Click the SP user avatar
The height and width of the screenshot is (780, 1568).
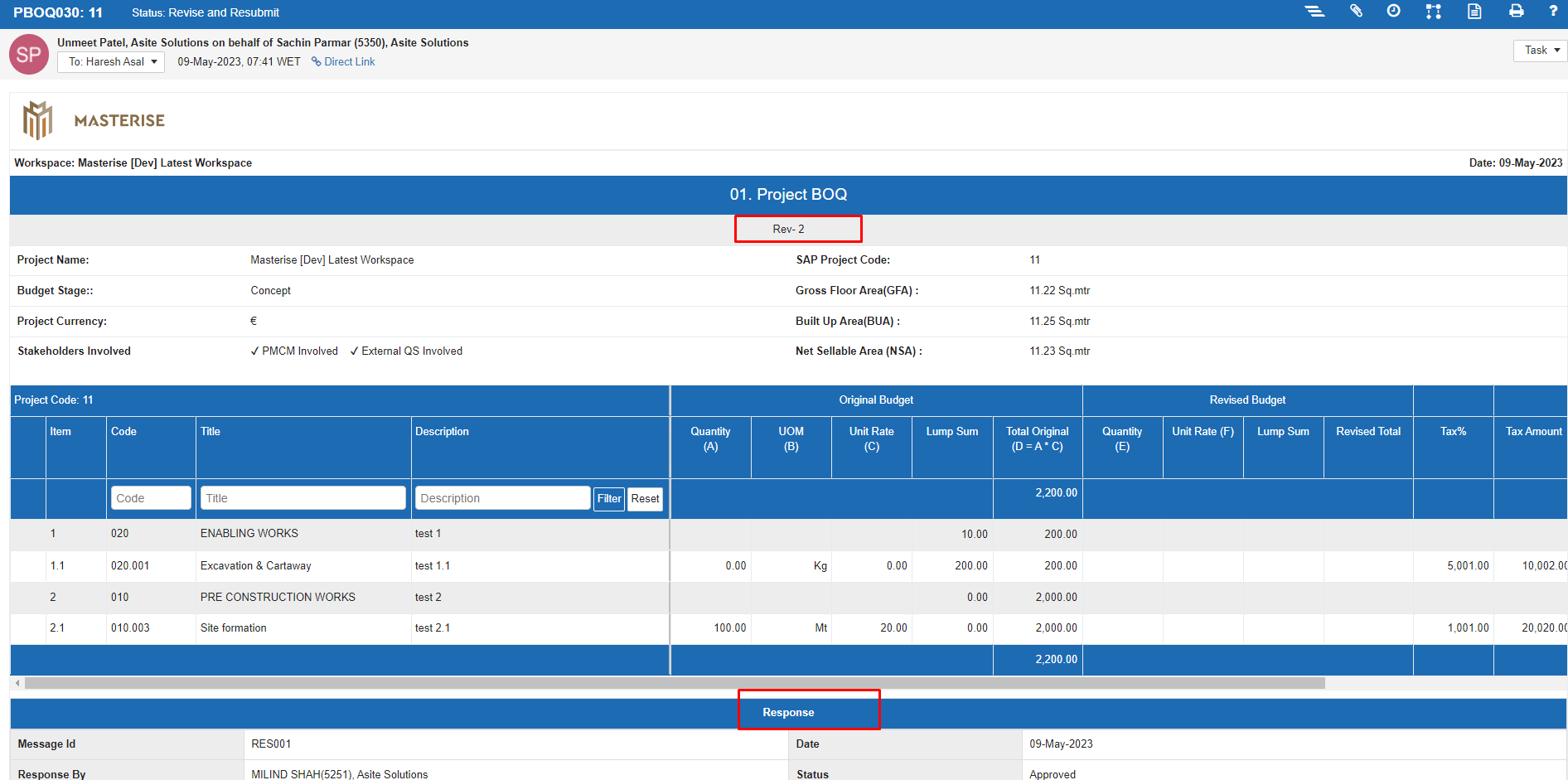(x=29, y=55)
